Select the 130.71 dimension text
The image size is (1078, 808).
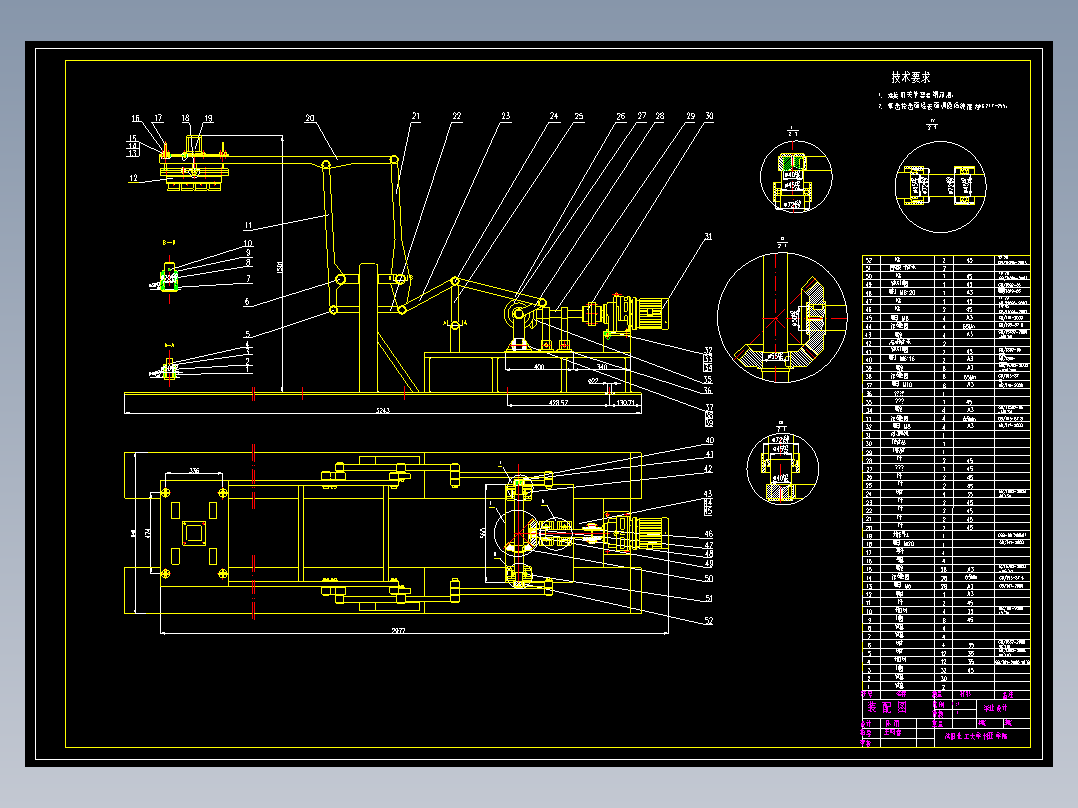626,403
